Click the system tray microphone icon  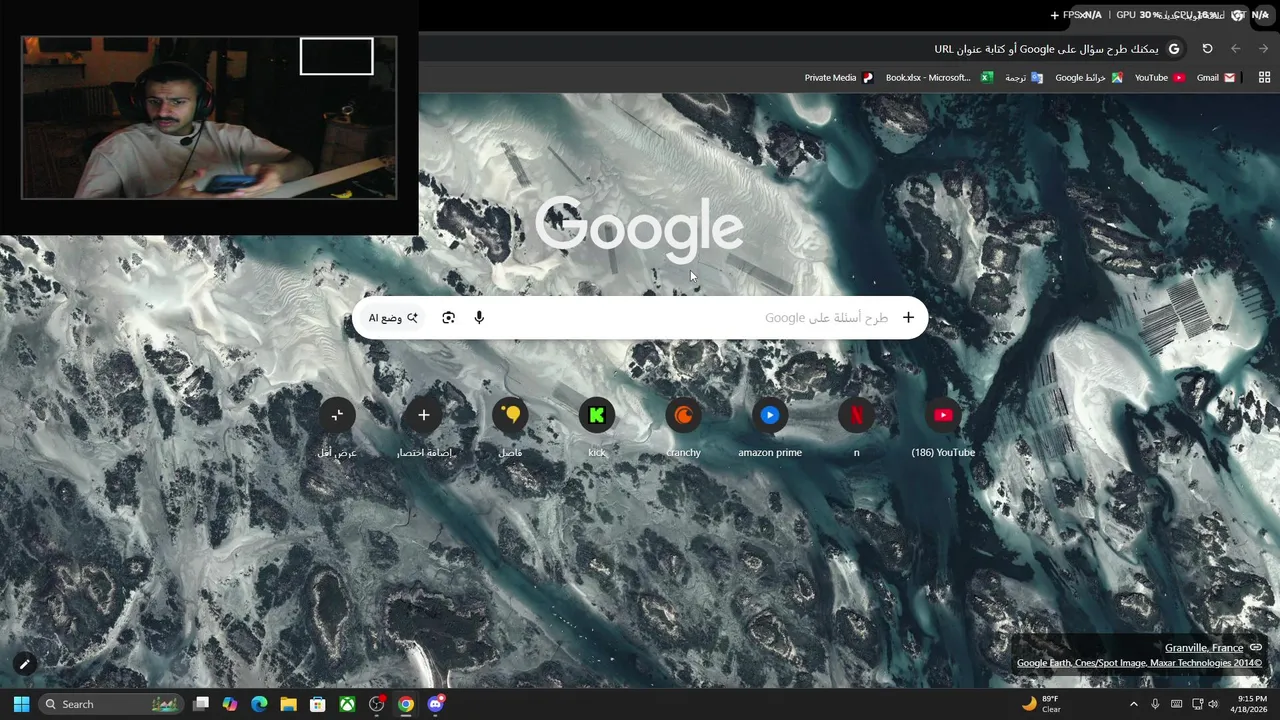(x=1155, y=704)
